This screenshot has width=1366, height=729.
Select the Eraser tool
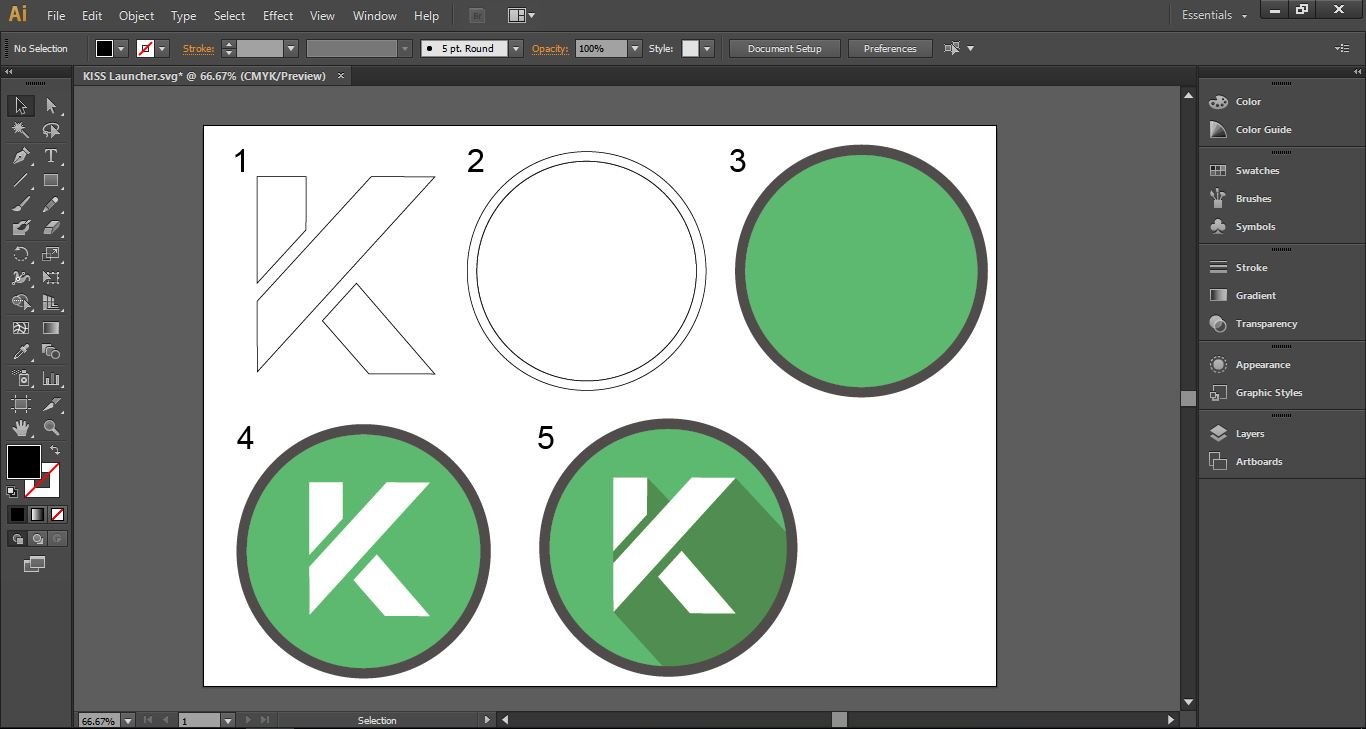click(51, 229)
